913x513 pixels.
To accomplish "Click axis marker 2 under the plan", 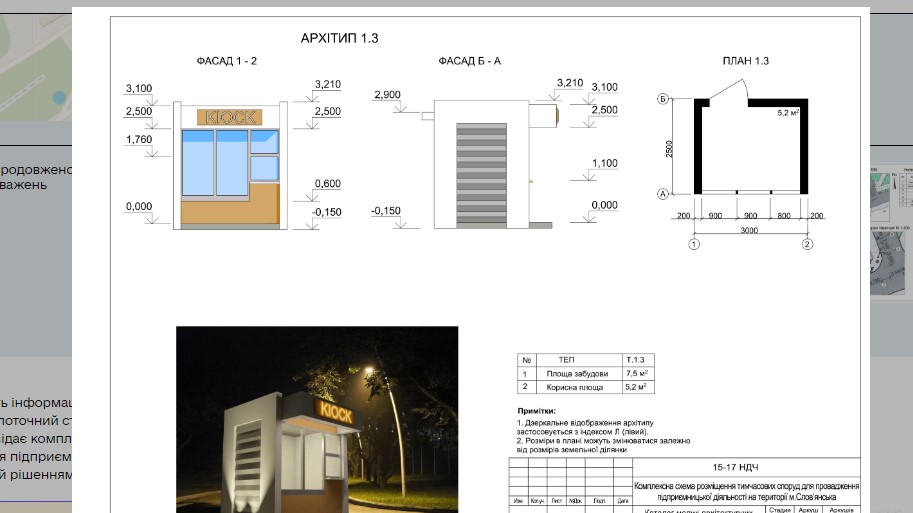I will pos(807,244).
